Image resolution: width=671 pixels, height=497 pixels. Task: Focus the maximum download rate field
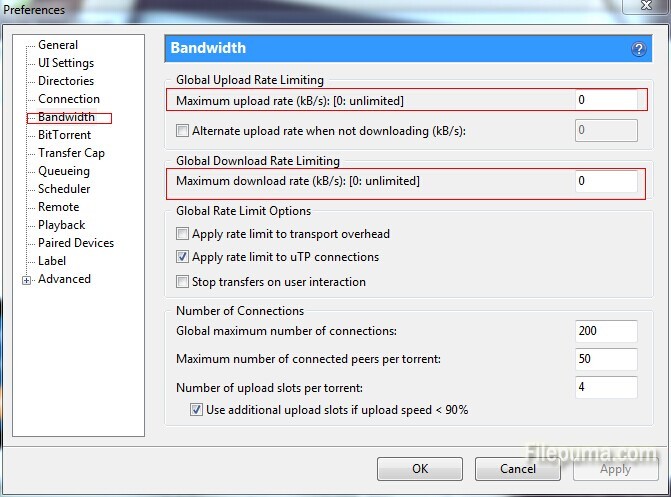tap(606, 181)
